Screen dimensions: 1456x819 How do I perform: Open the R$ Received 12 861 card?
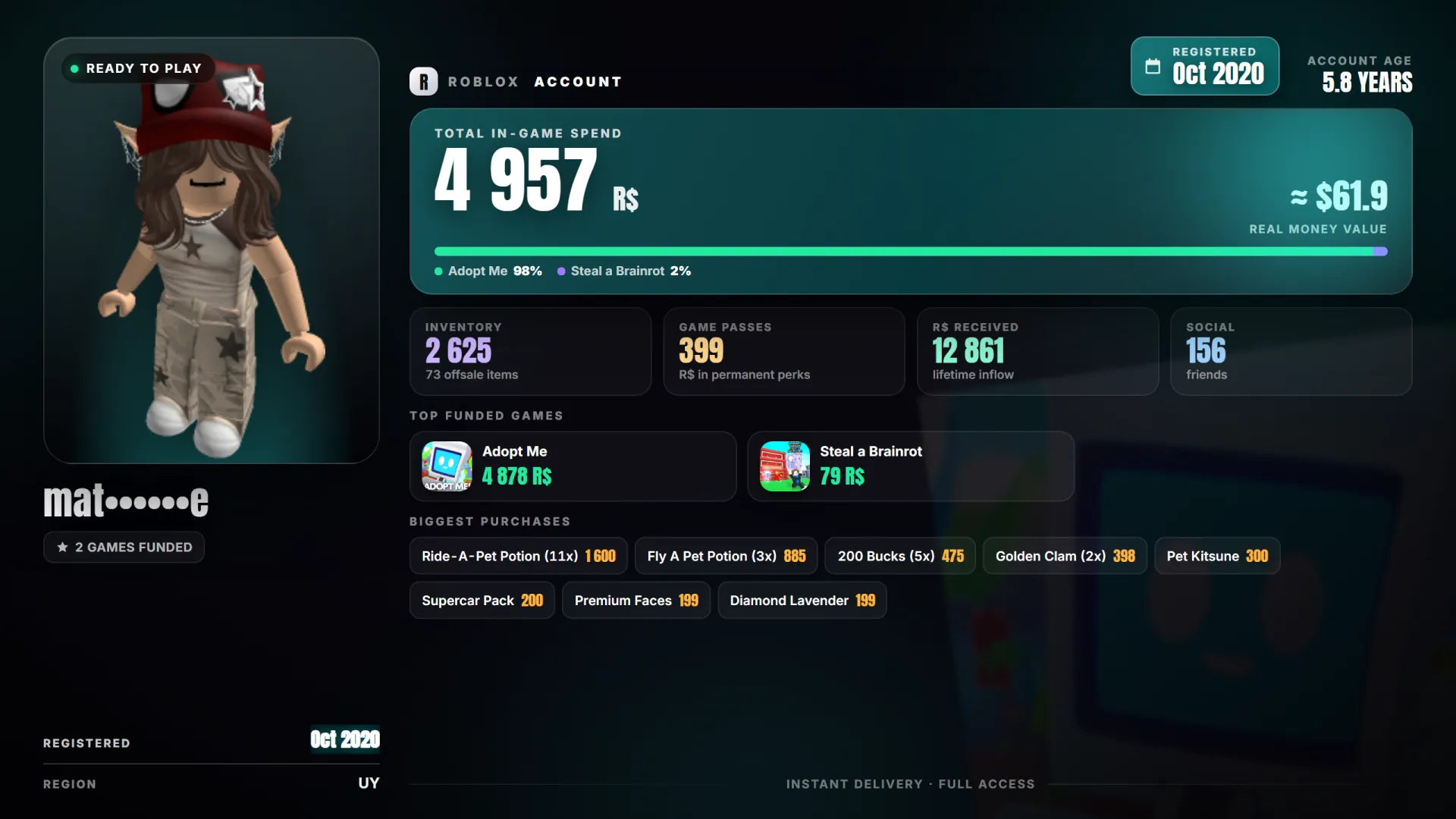pyautogui.click(x=1037, y=351)
